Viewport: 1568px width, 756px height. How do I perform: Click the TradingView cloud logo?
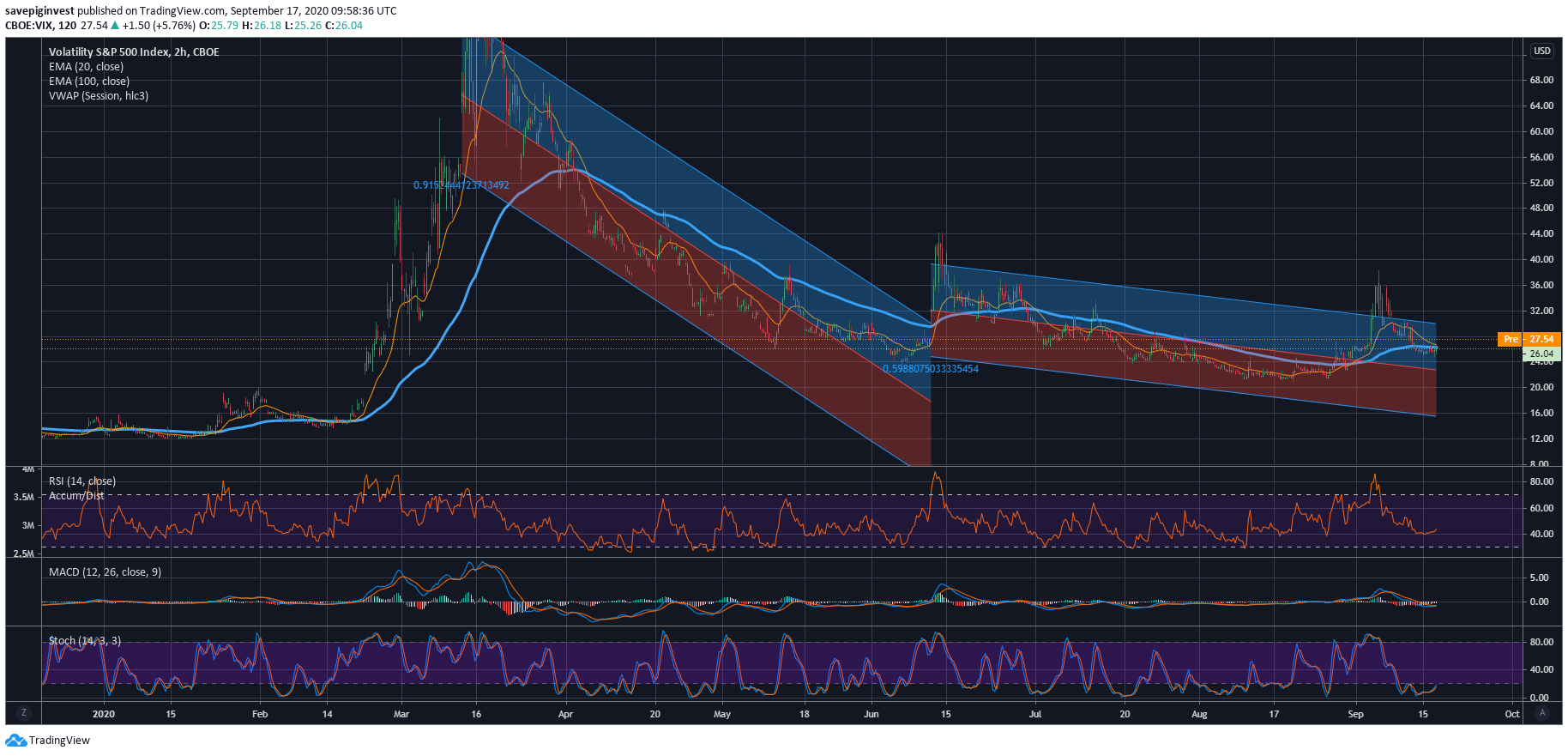click(15, 741)
